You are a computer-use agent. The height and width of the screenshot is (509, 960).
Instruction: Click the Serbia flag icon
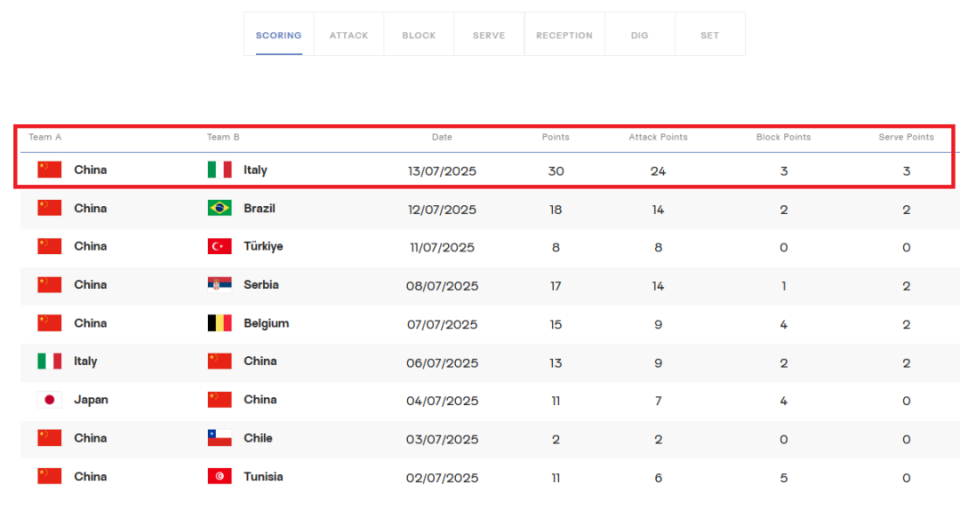pyautogui.click(x=220, y=285)
